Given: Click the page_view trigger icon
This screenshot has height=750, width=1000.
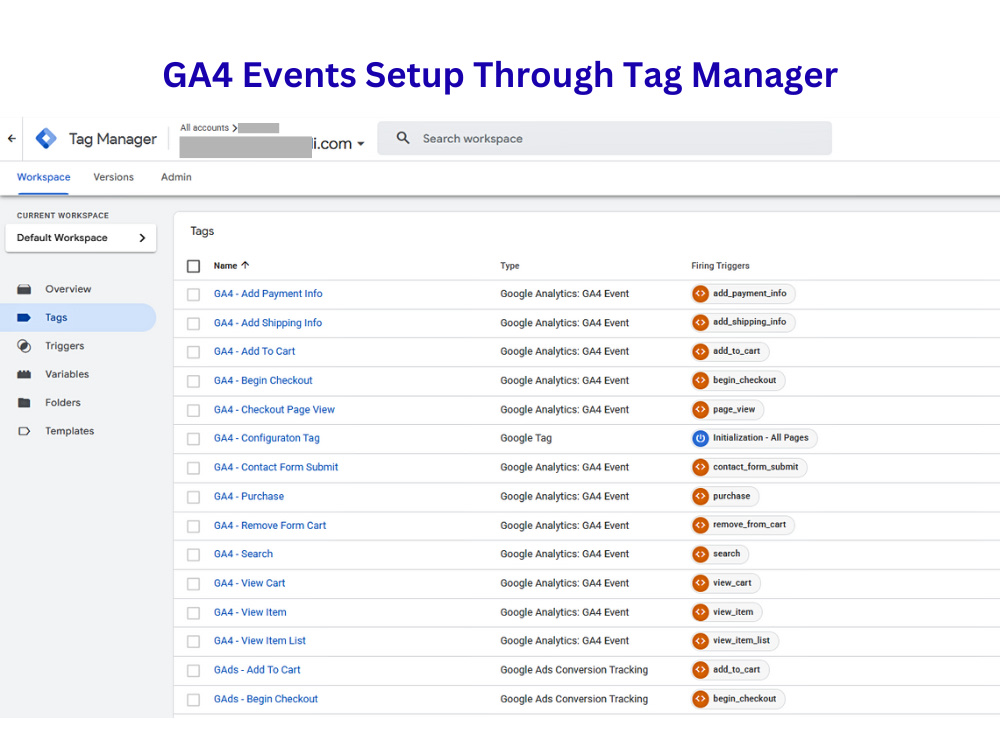Looking at the screenshot, I should pos(700,409).
